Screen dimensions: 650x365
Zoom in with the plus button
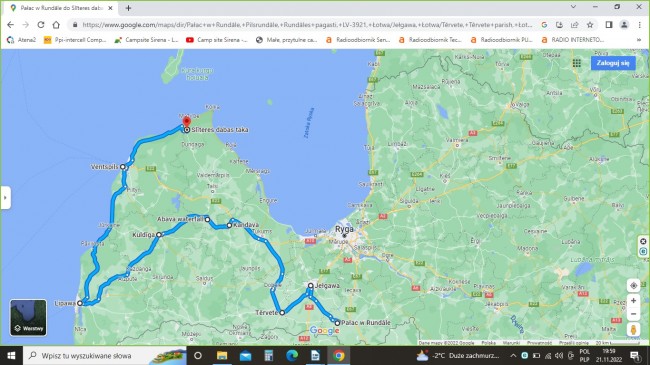click(633, 300)
